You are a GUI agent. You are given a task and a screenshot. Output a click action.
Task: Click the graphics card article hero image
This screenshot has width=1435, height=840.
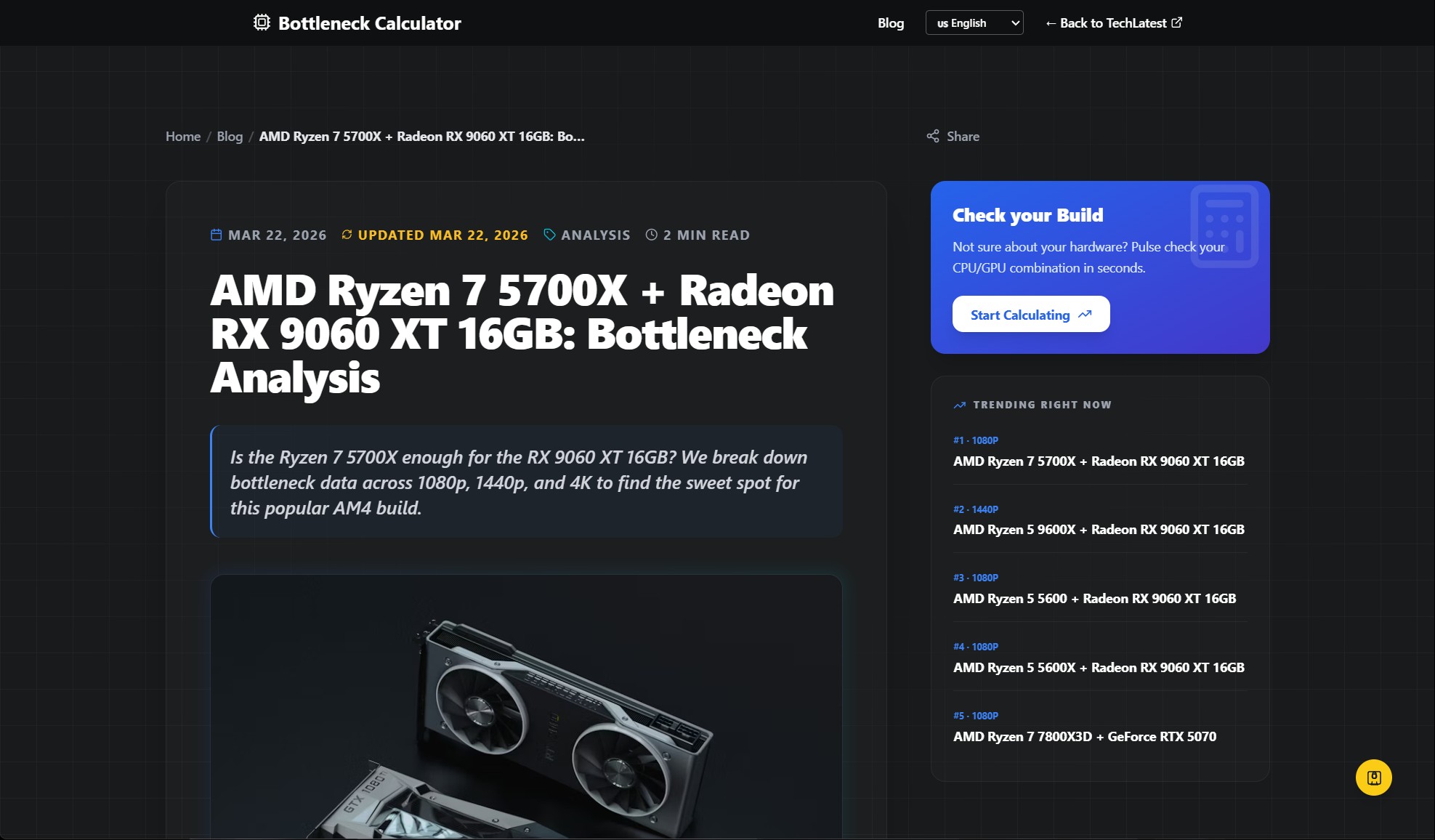[x=526, y=706]
